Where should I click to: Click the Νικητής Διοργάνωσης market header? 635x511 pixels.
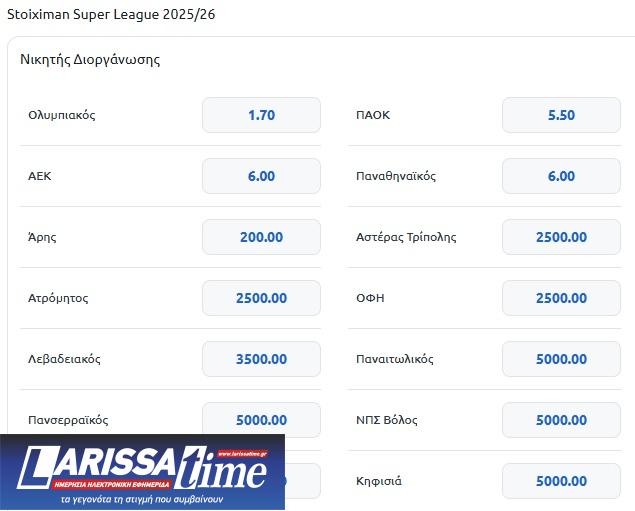coord(90,60)
